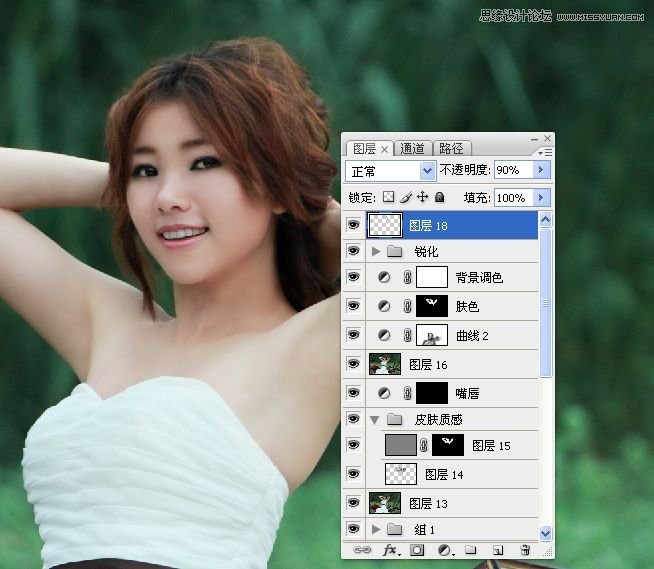Screen dimensions: 654x569
Task: Toggle visibility of 图层 16
Action: click(354, 364)
